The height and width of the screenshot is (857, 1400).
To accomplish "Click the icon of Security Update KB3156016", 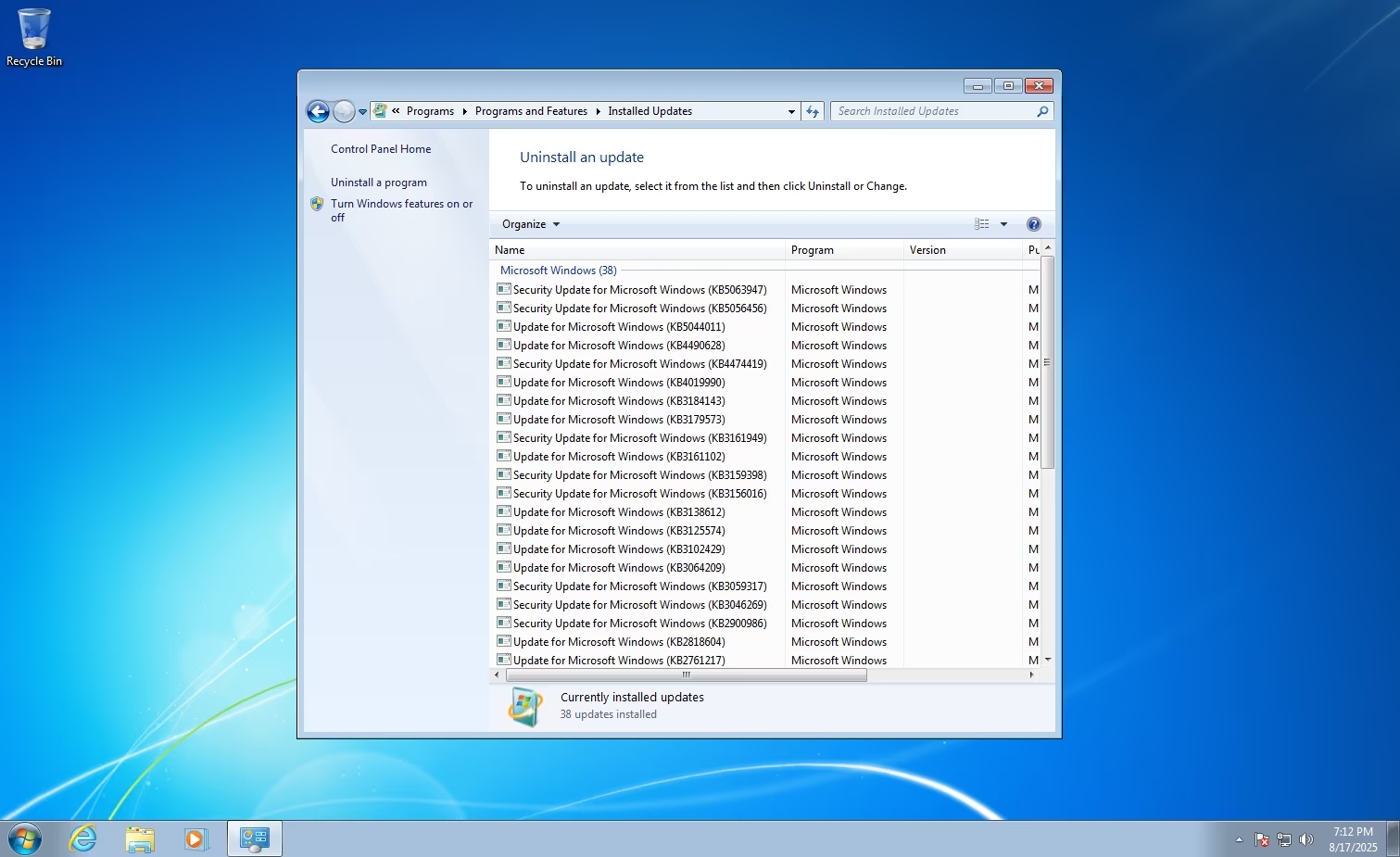I will tap(504, 493).
